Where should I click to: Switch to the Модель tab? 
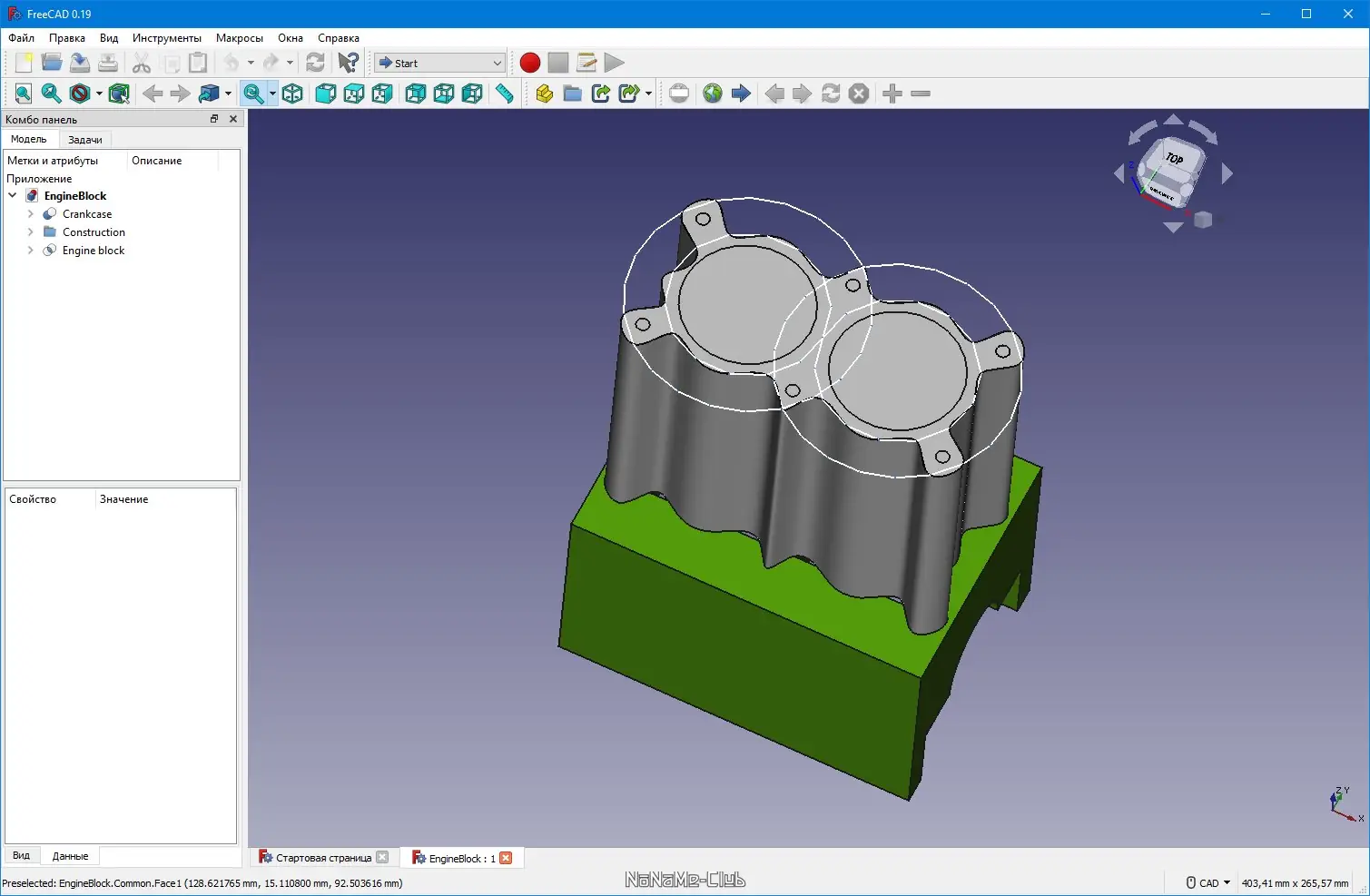pos(29,139)
